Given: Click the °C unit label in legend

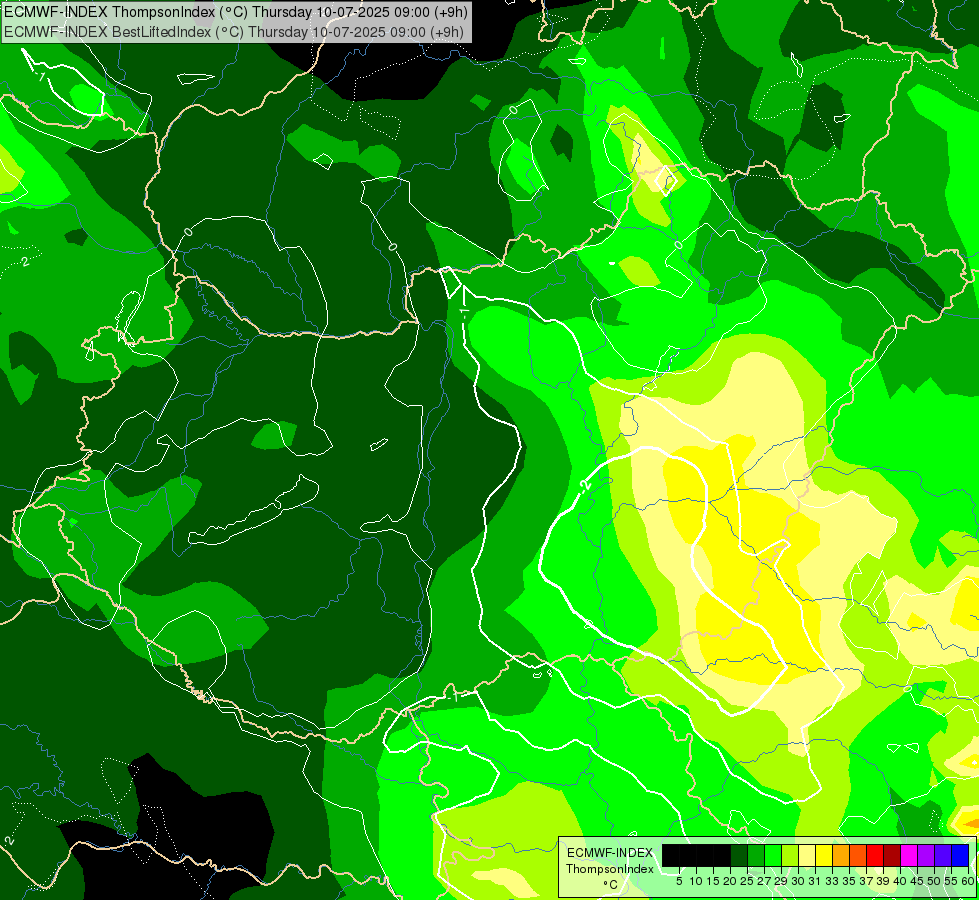Looking at the screenshot, I should coord(611,884).
